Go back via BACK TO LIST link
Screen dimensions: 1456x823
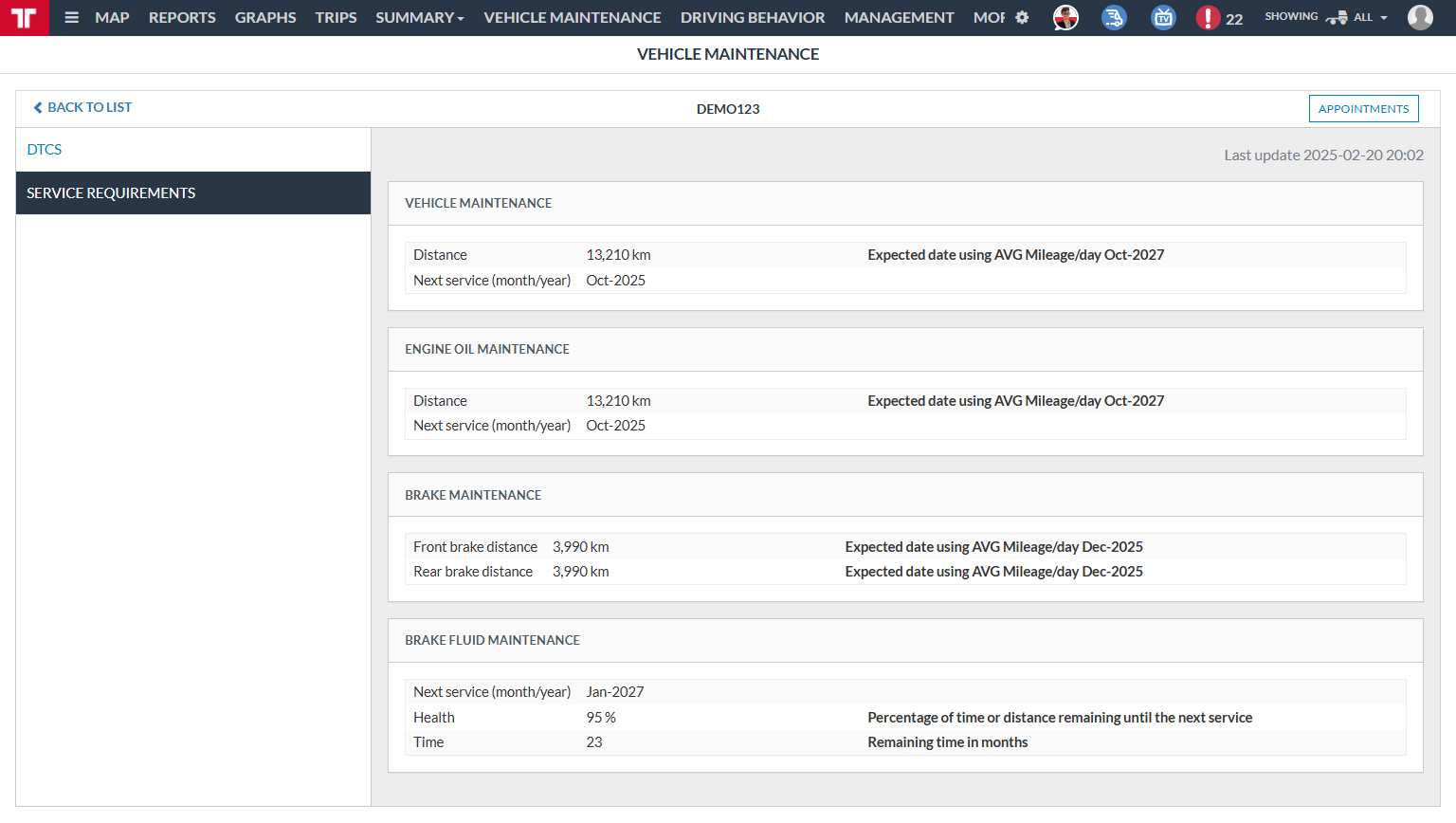click(x=83, y=108)
